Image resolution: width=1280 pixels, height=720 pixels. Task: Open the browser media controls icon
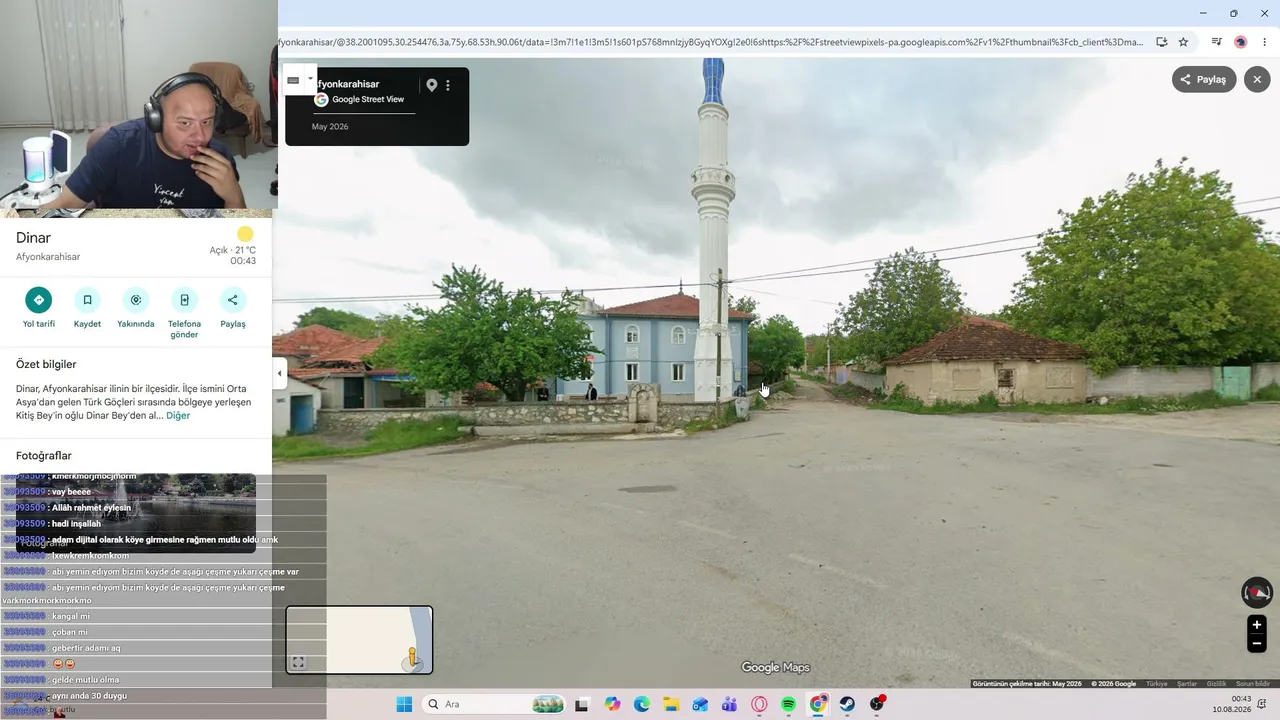1217,42
